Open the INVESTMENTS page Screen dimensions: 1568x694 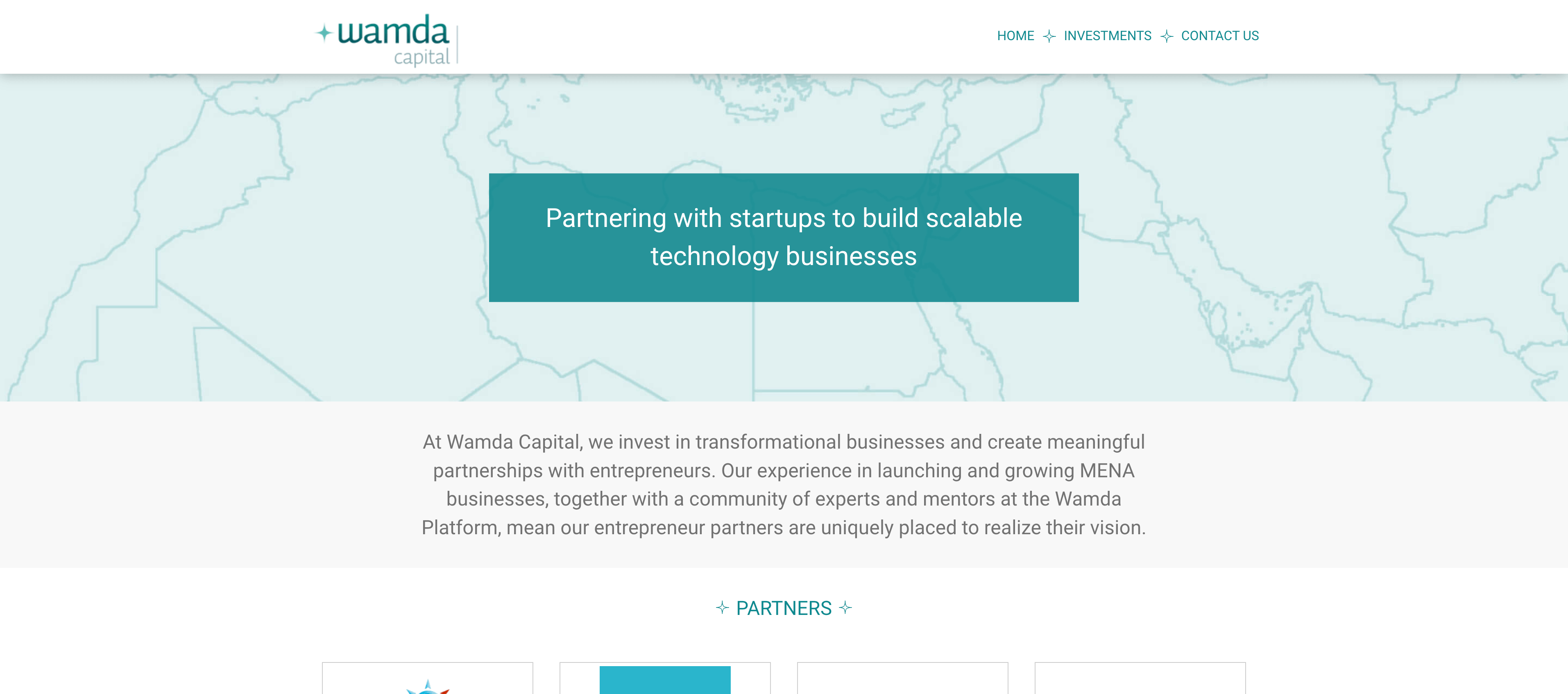click(x=1107, y=36)
